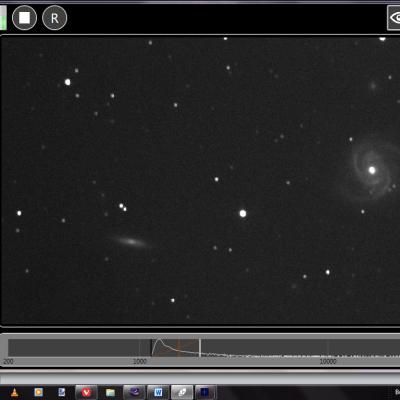Open the dark blue application taskbar icon
This screenshot has height=400, width=400.
coord(205,392)
